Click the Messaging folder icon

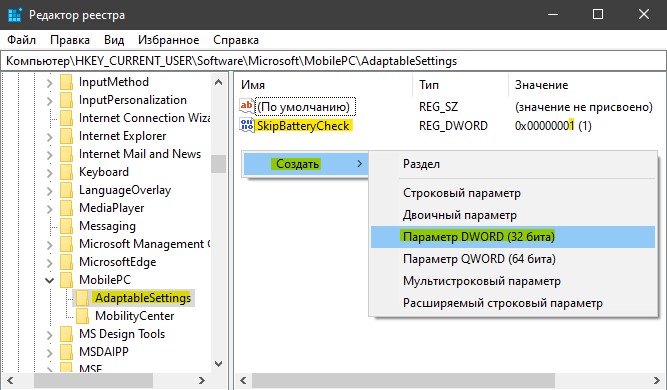[66, 226]
